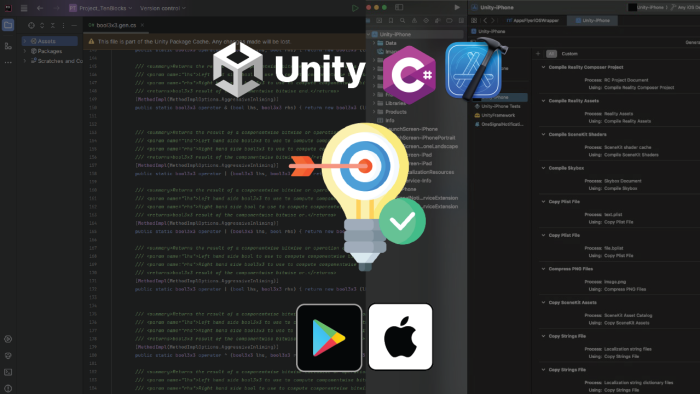The width and height of the screenshot is (700, 394).
Task: Expand the Libraries folder in Xcode
Action: coord(374,103)
